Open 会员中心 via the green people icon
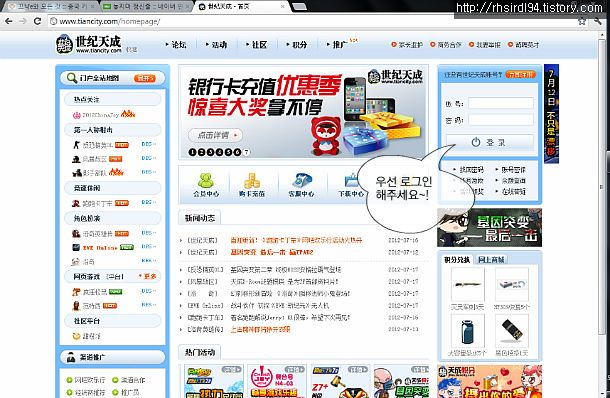The image size is (610, 398). point(206,180)
